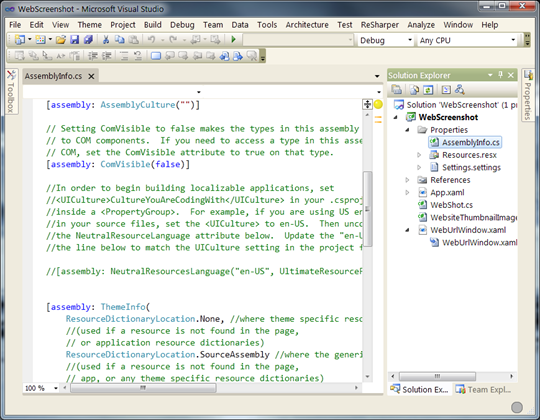Toggle the yellow ReSharper status indicator
The width and height of the screenshot is (540, 420).
pos(378,104)
